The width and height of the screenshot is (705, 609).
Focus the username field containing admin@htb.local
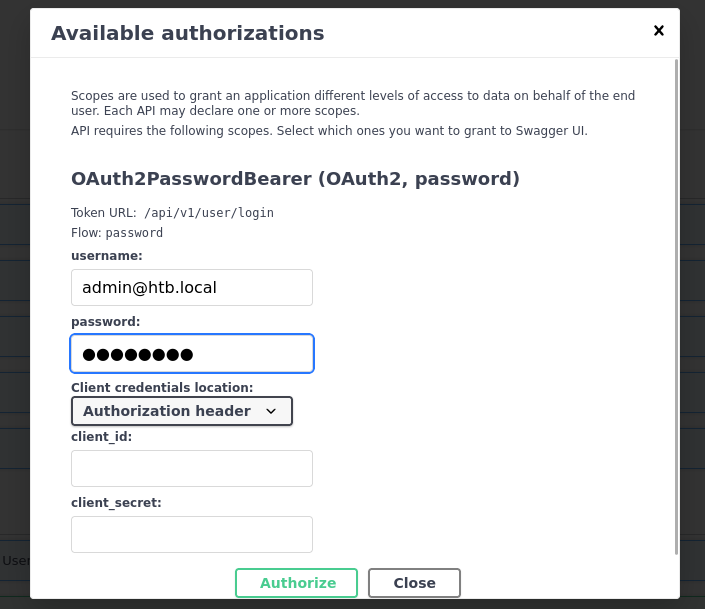(x=192, y=287)
